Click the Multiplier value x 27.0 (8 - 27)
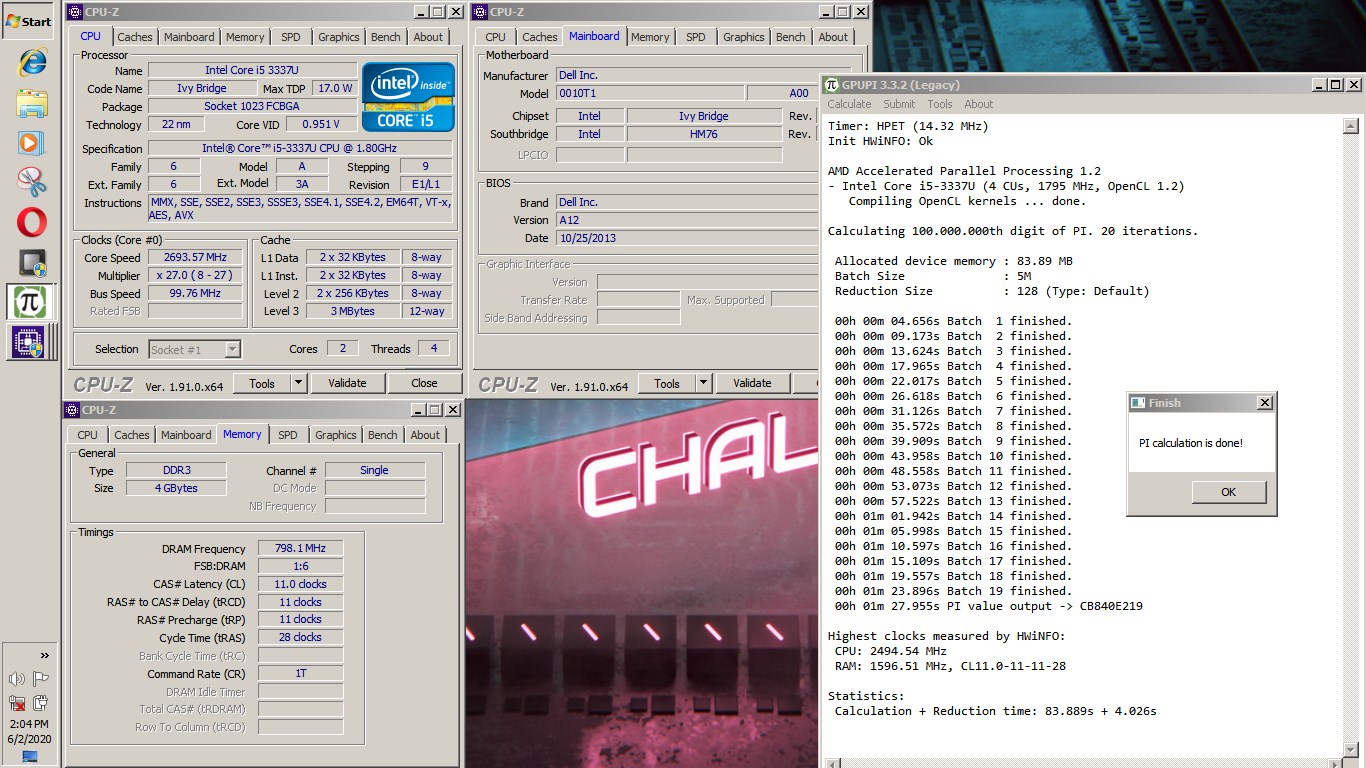The image size is (1366, 768). click(x=195, y=275)
